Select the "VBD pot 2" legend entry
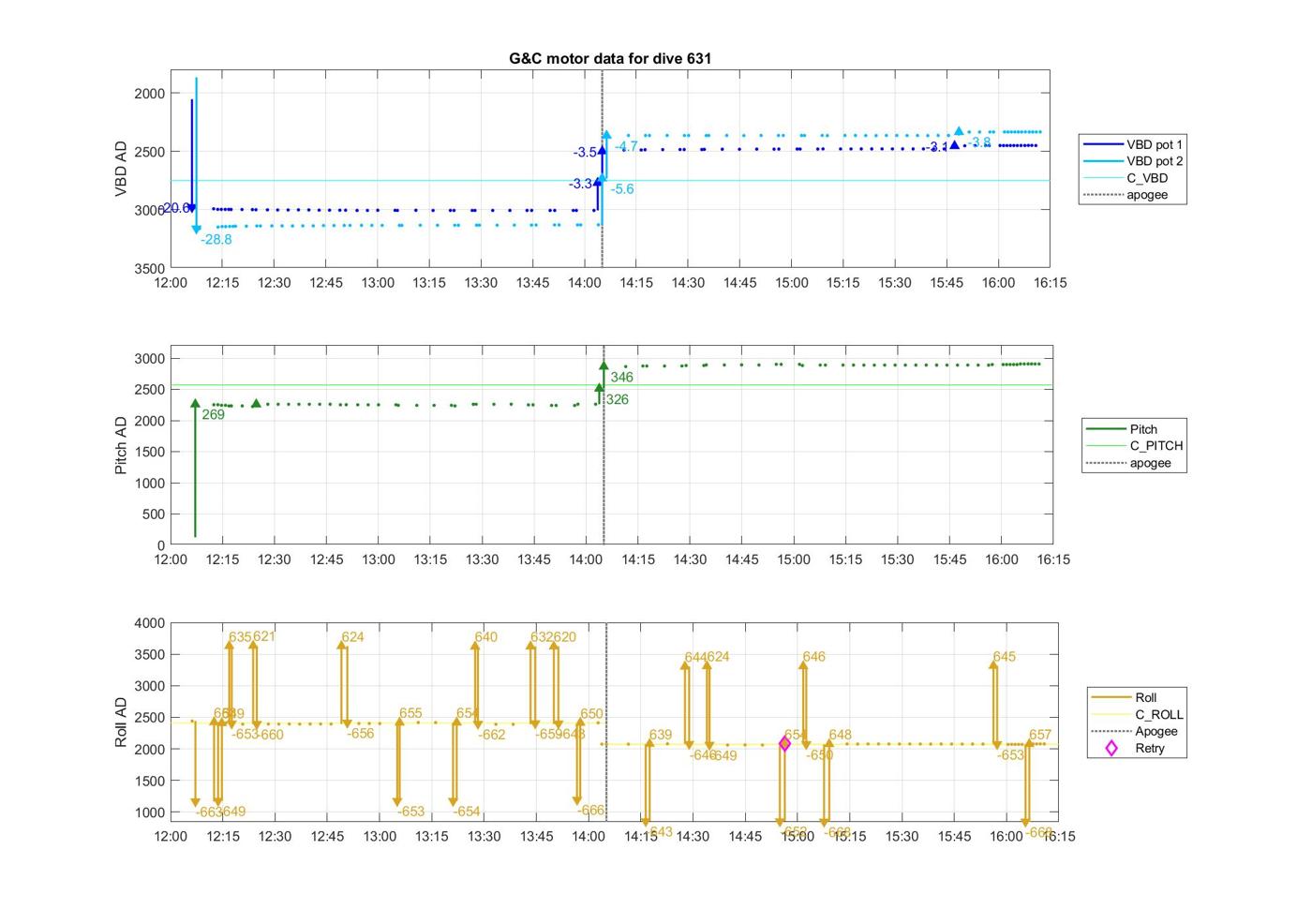1312x924 pixels. point(1133,161)
